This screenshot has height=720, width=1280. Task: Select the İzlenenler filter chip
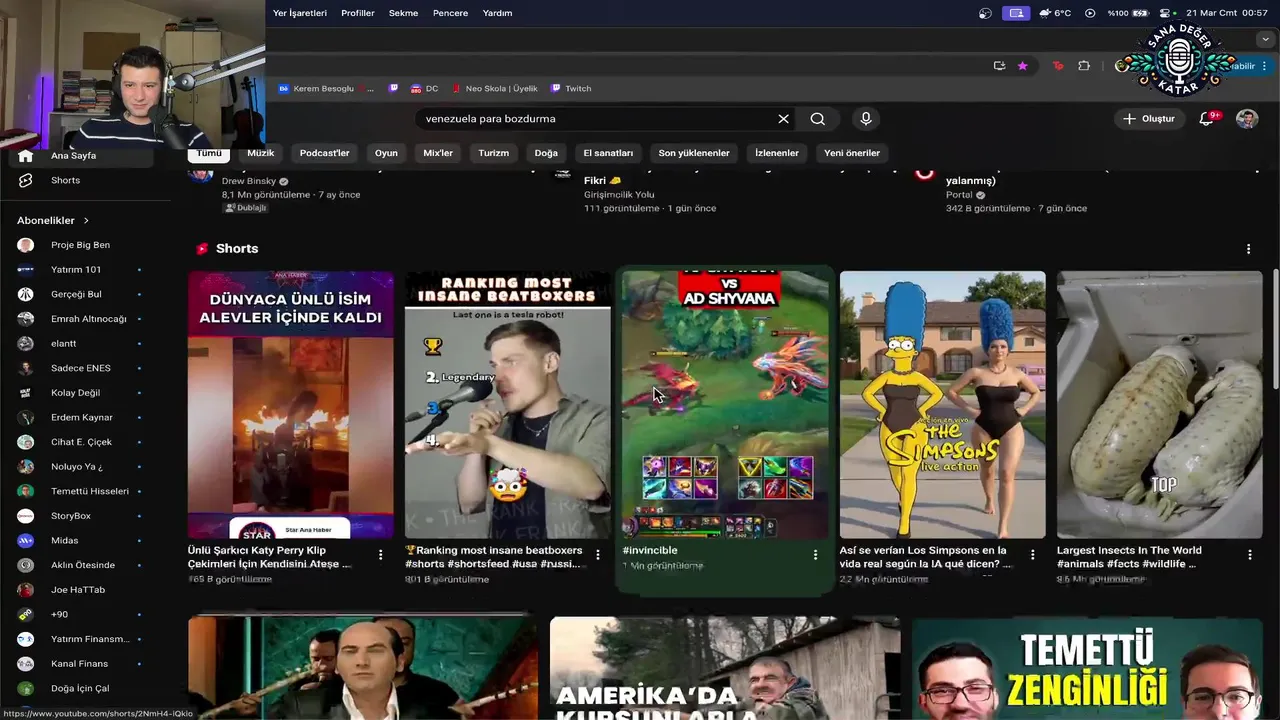point(777,153)
